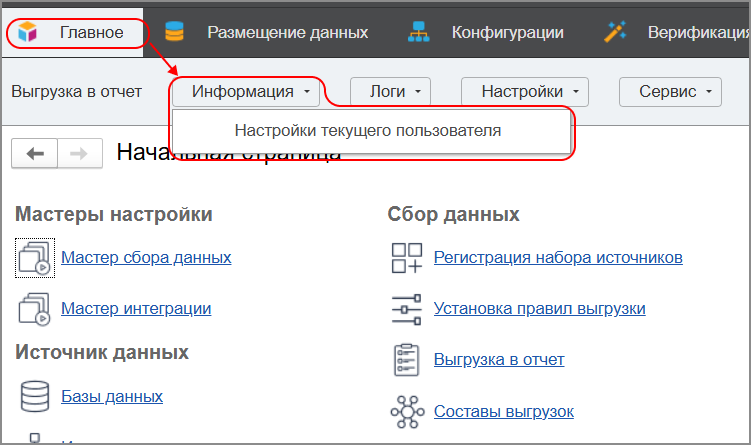
Task: Switch to the Размещение данных section
Action: (287, 33)
